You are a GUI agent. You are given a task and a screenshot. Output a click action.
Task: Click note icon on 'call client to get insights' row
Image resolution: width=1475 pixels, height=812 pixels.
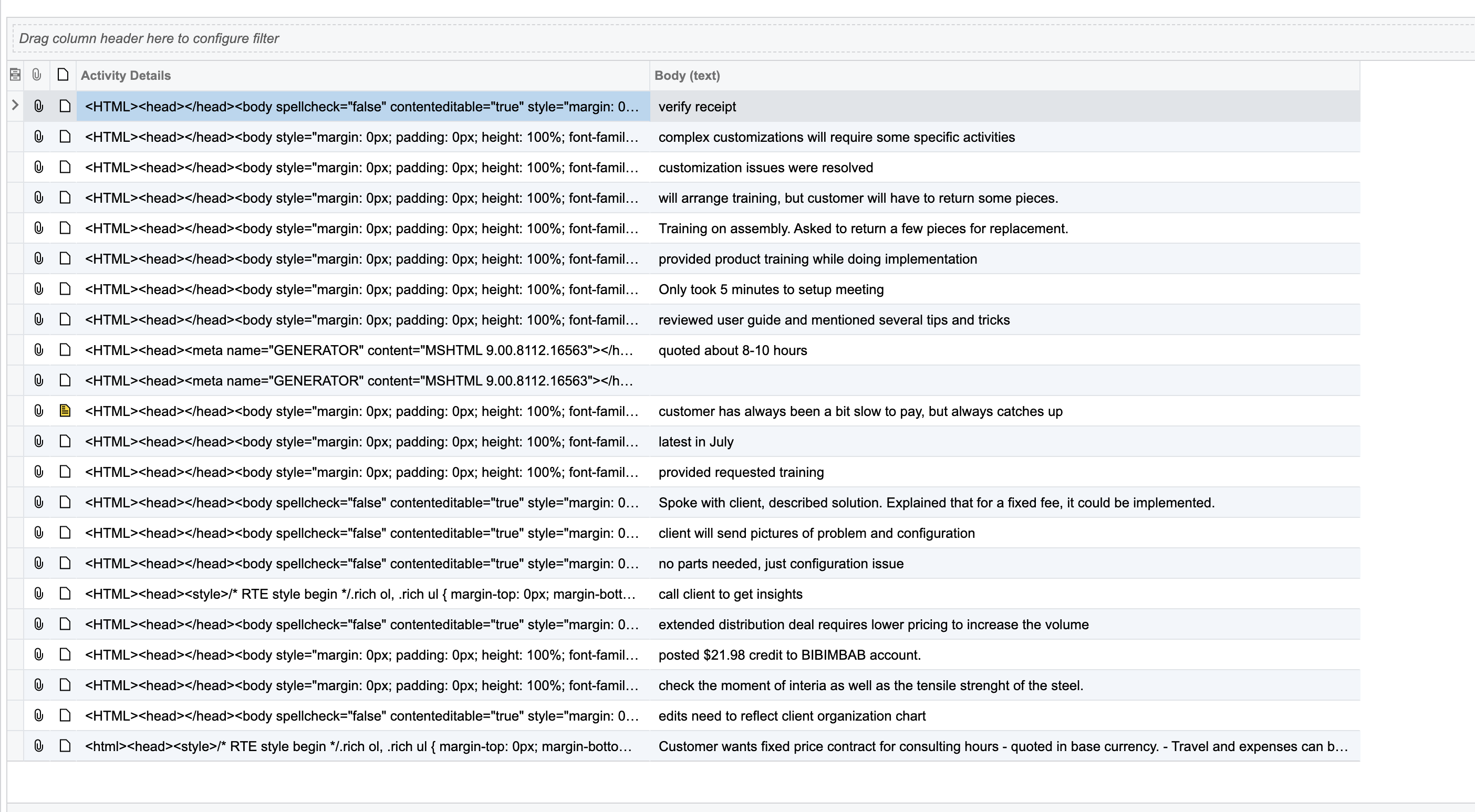65,594
